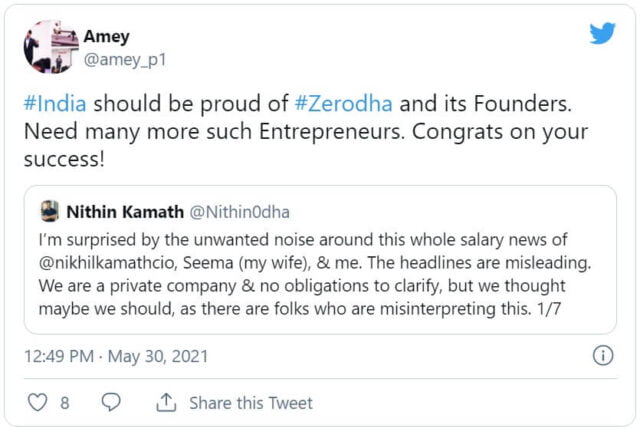Click the like count of 8
The height and width of the screenshot is (432, 640).
click(65, 403)
